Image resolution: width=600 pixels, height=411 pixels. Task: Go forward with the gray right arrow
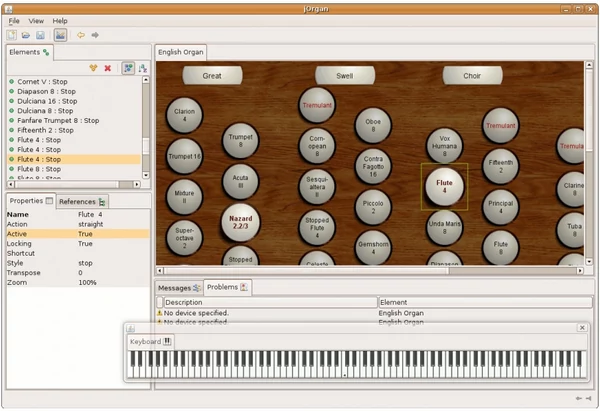[x=95, y=35]
